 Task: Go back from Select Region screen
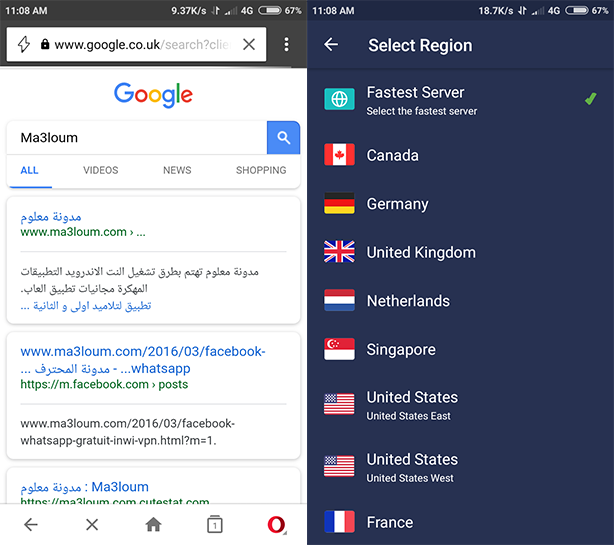(x=331, y=44)
